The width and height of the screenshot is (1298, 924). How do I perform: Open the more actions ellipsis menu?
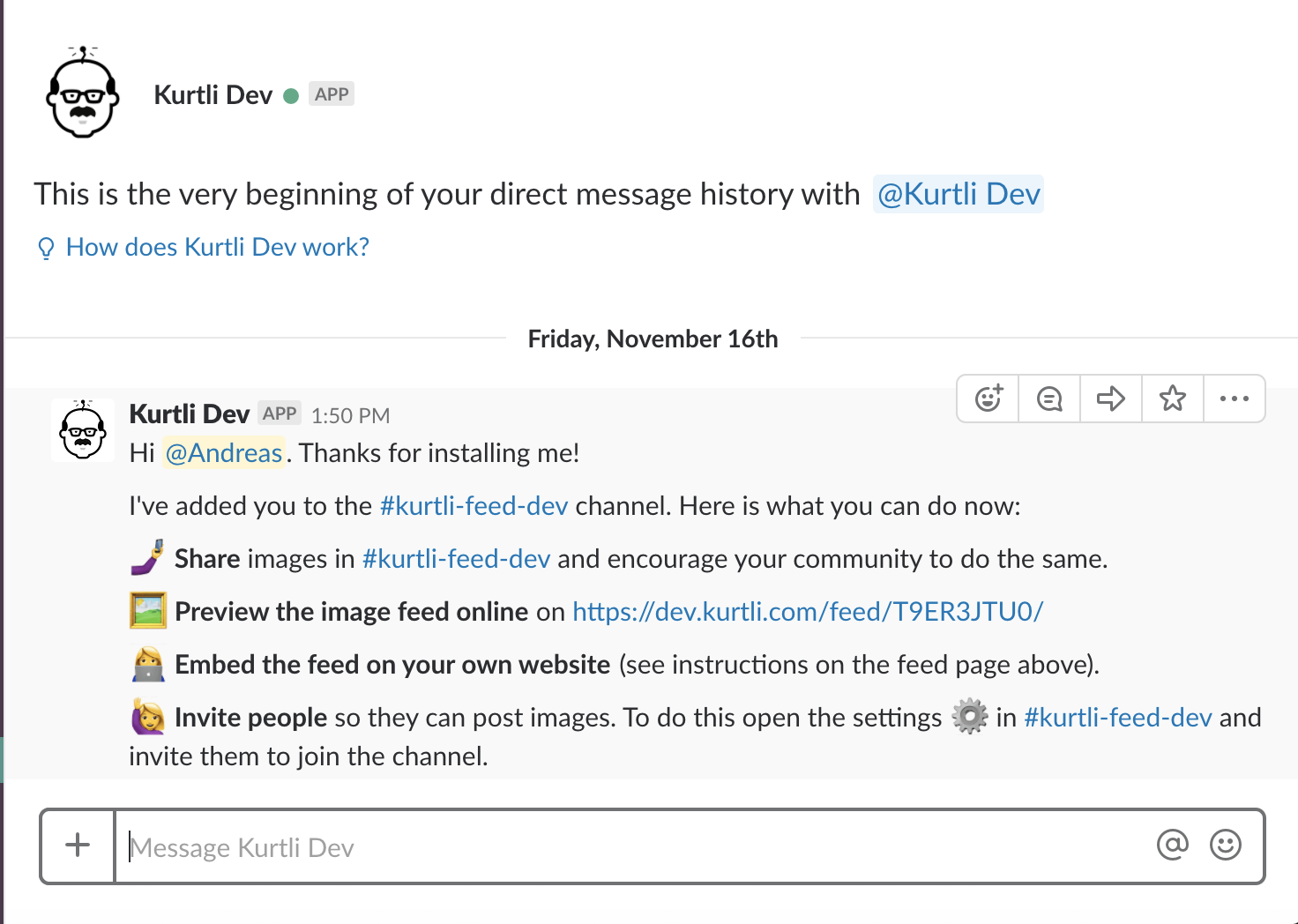[x=1234, y=399]
